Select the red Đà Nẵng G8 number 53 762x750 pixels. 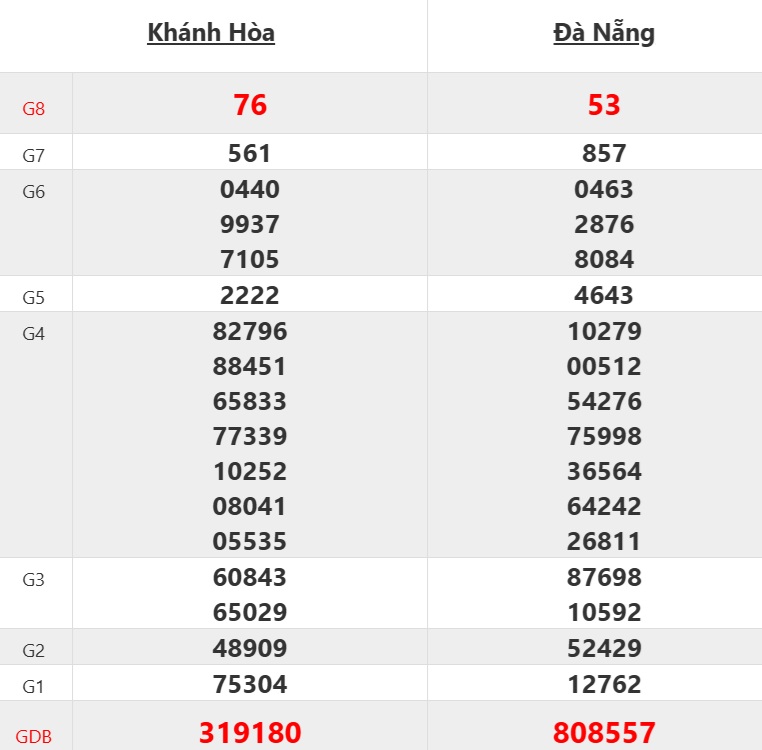pyautogui.click(x=604, y=105)
